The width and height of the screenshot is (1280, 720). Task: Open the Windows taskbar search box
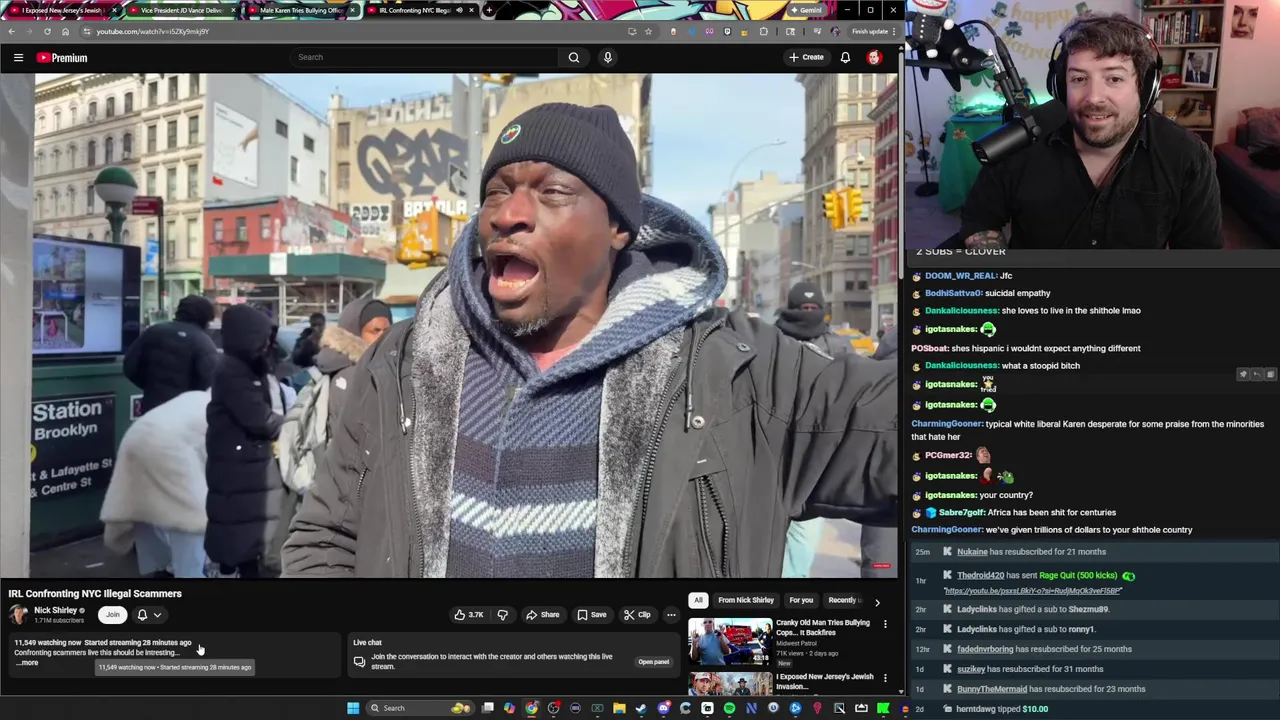(x=420, y=708)
